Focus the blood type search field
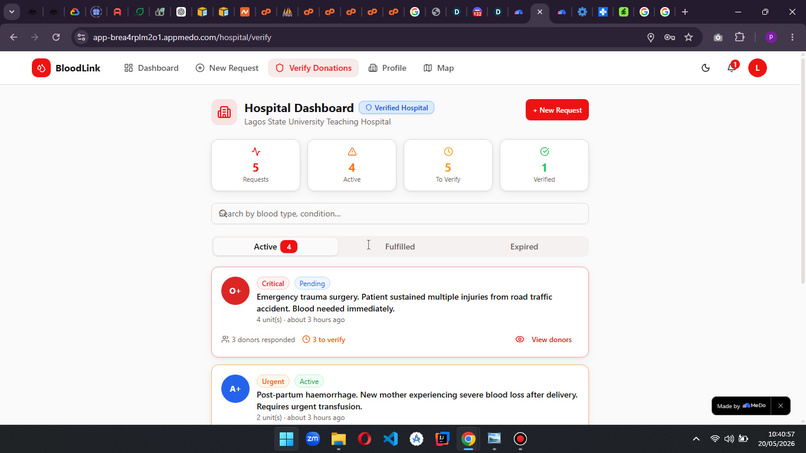Screen dimensions: 806x453 [399, 213]
